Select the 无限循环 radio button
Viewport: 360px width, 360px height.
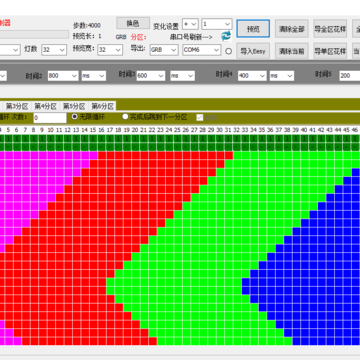tap(75, 117)
